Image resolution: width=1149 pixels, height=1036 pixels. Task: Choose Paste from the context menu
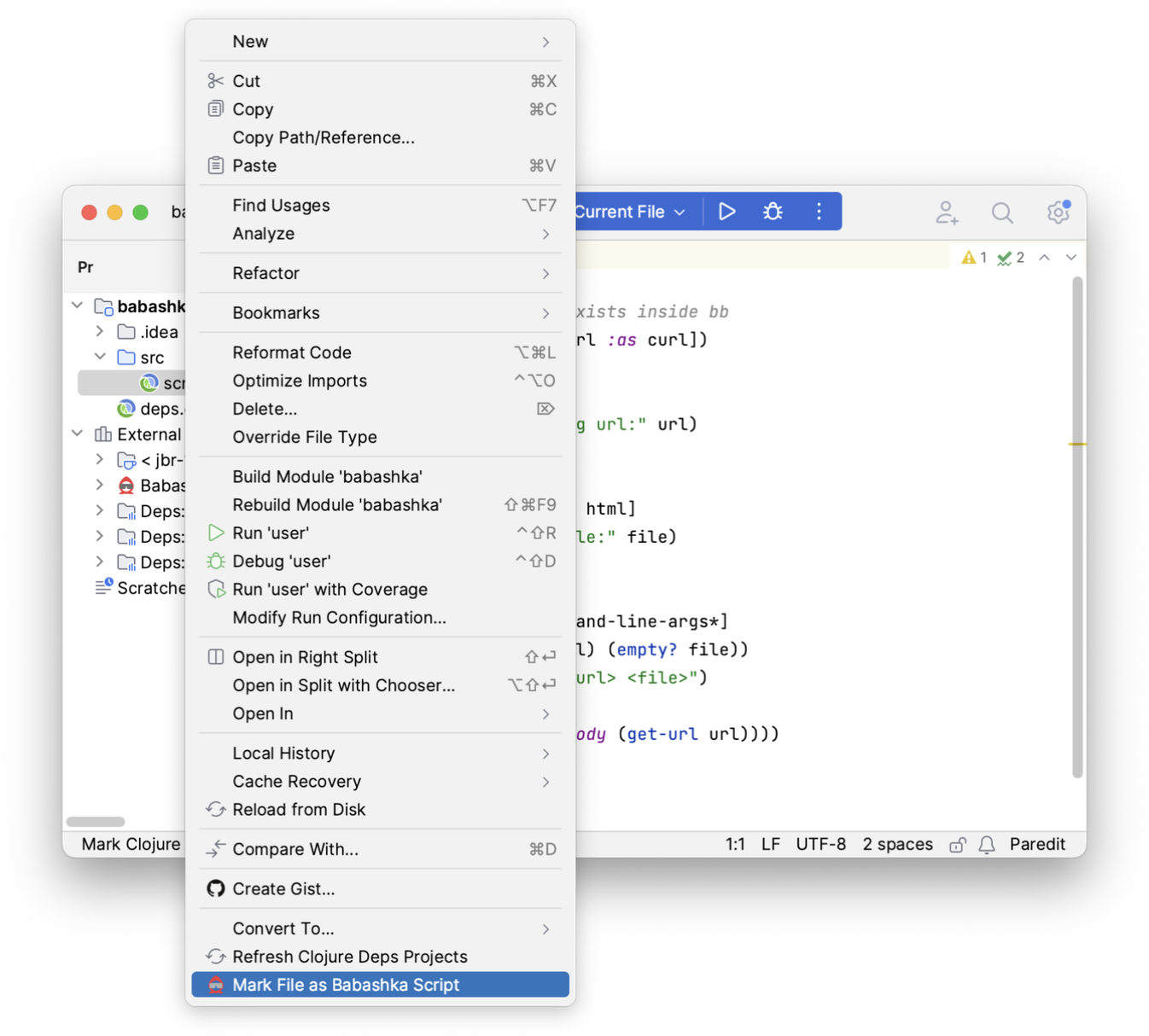[380, 166]
